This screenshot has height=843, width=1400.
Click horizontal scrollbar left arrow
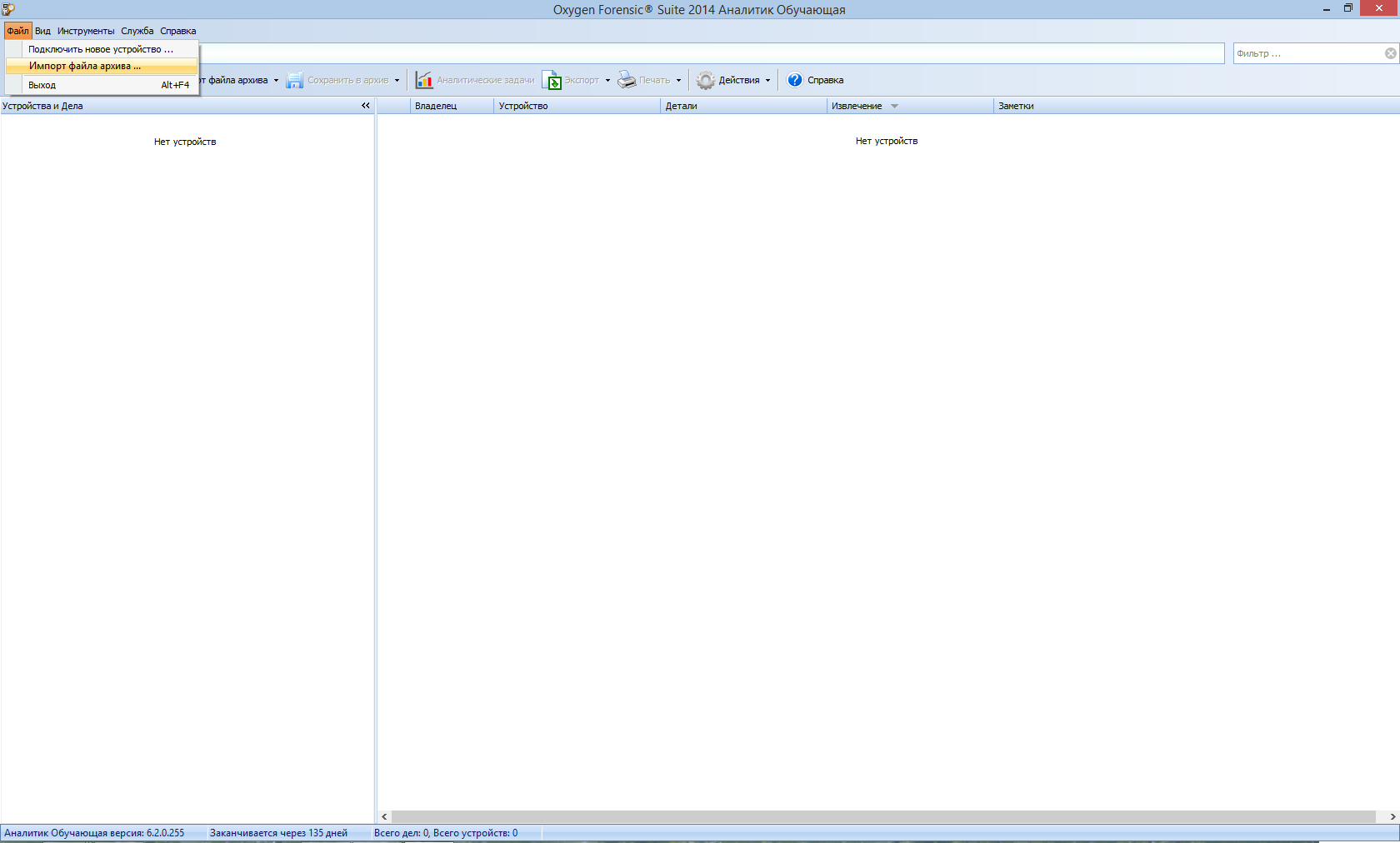point(384,817)
